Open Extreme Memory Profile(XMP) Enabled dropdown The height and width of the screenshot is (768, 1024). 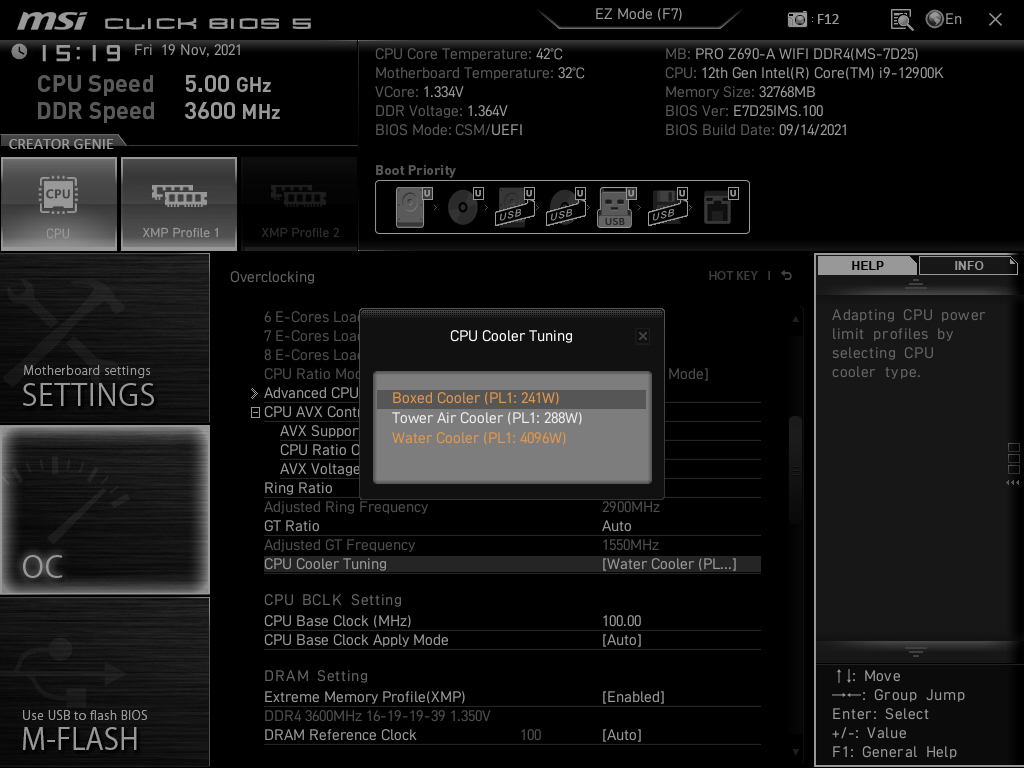[x=633, y=697]
